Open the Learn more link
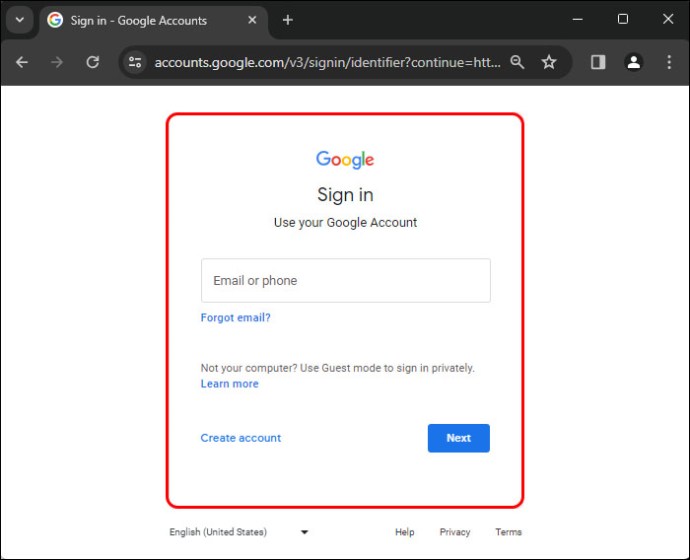 [230, 384]
